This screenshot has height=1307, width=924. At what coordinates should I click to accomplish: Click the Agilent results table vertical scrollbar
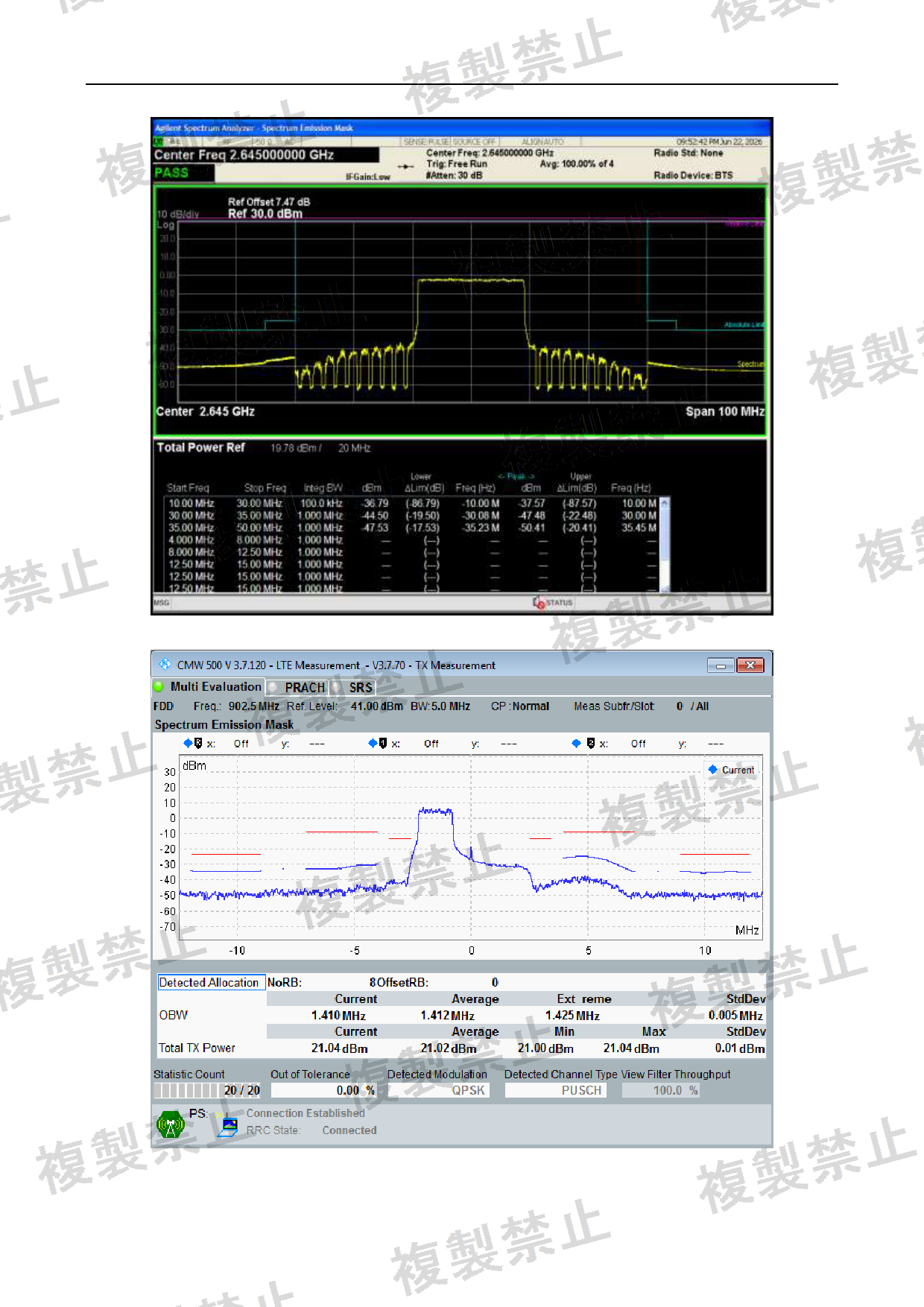pos(664,545)
